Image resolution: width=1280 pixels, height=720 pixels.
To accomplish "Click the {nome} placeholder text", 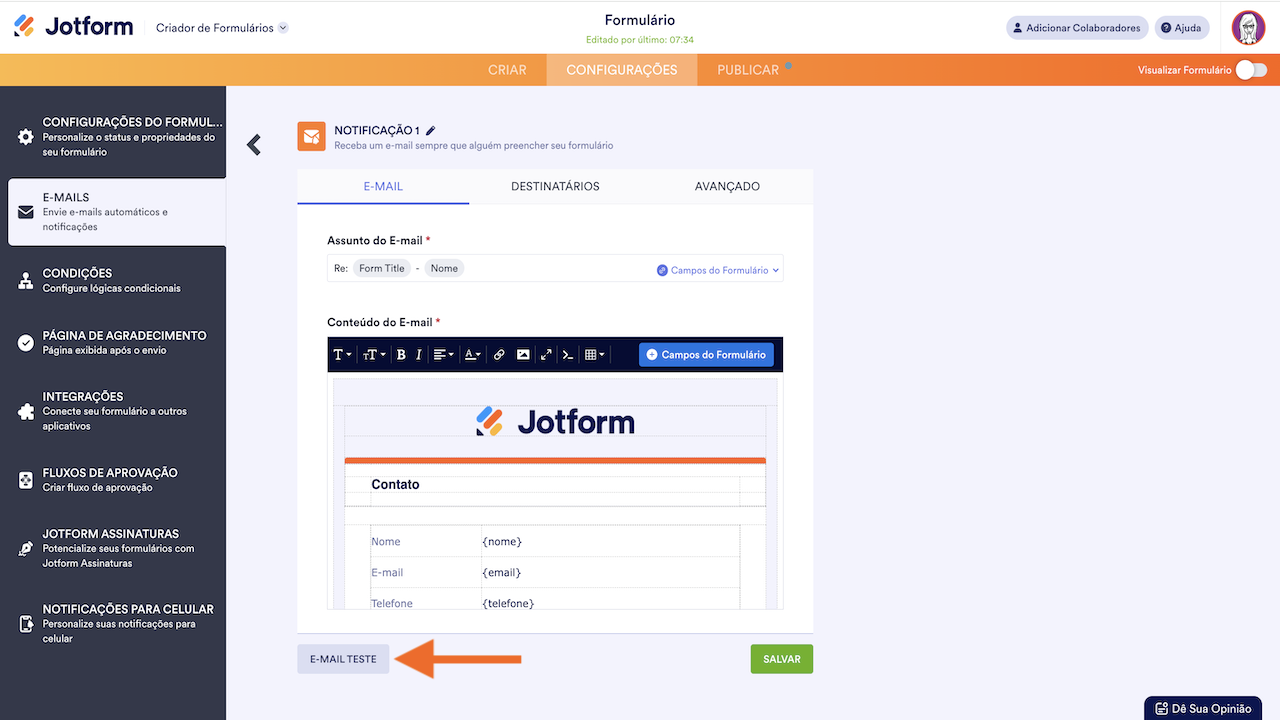I will (502, 542).
